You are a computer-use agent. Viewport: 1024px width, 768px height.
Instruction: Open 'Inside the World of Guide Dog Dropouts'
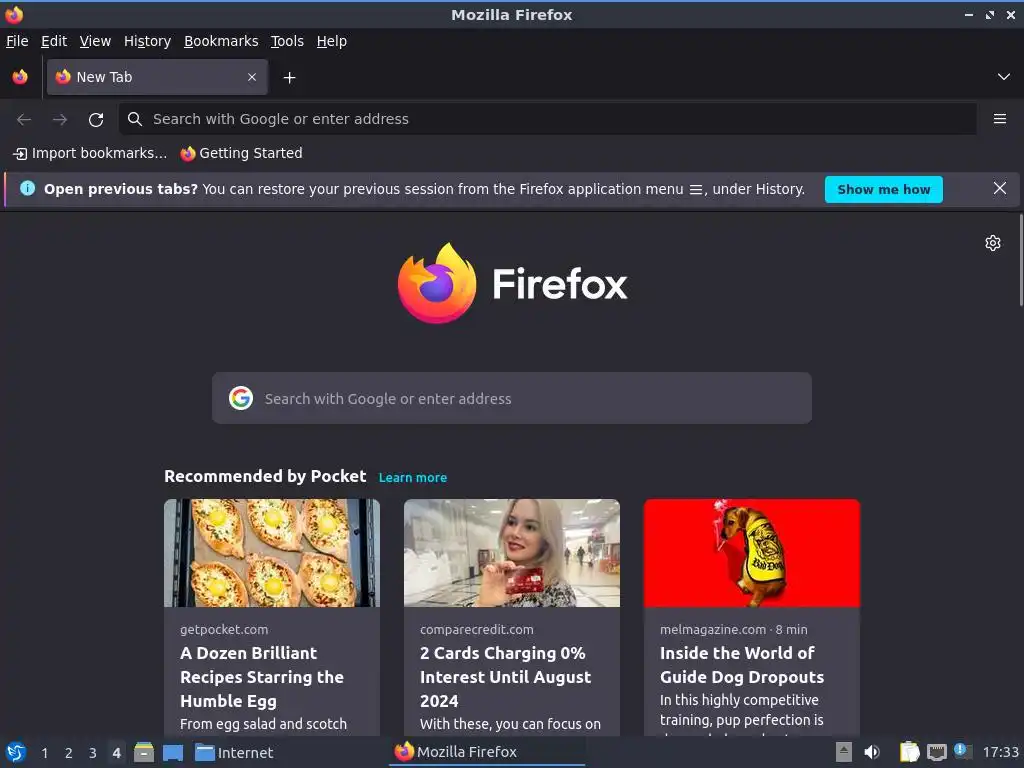click(742, 665)
